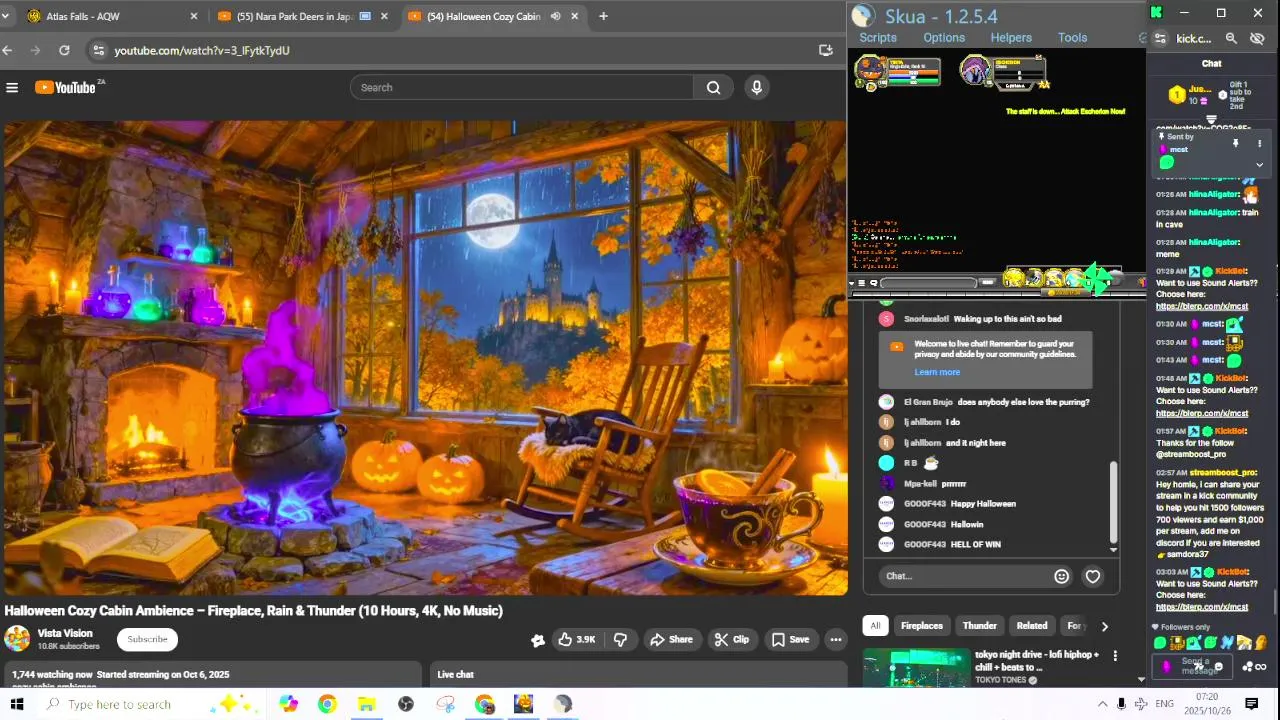Open Tokyo night drive lofi thumbnail

point(916,668)
